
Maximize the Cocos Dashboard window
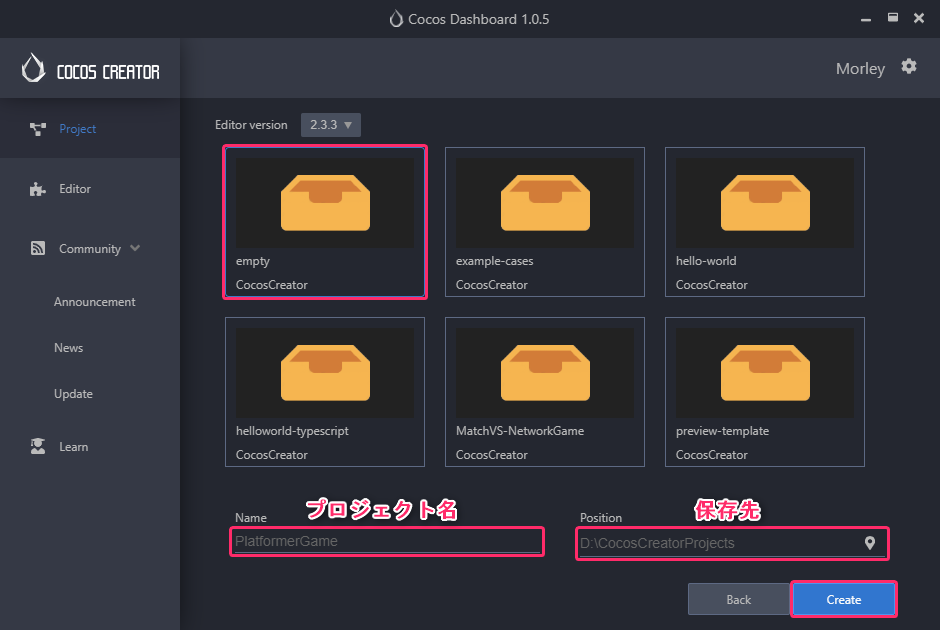(893, 17)
